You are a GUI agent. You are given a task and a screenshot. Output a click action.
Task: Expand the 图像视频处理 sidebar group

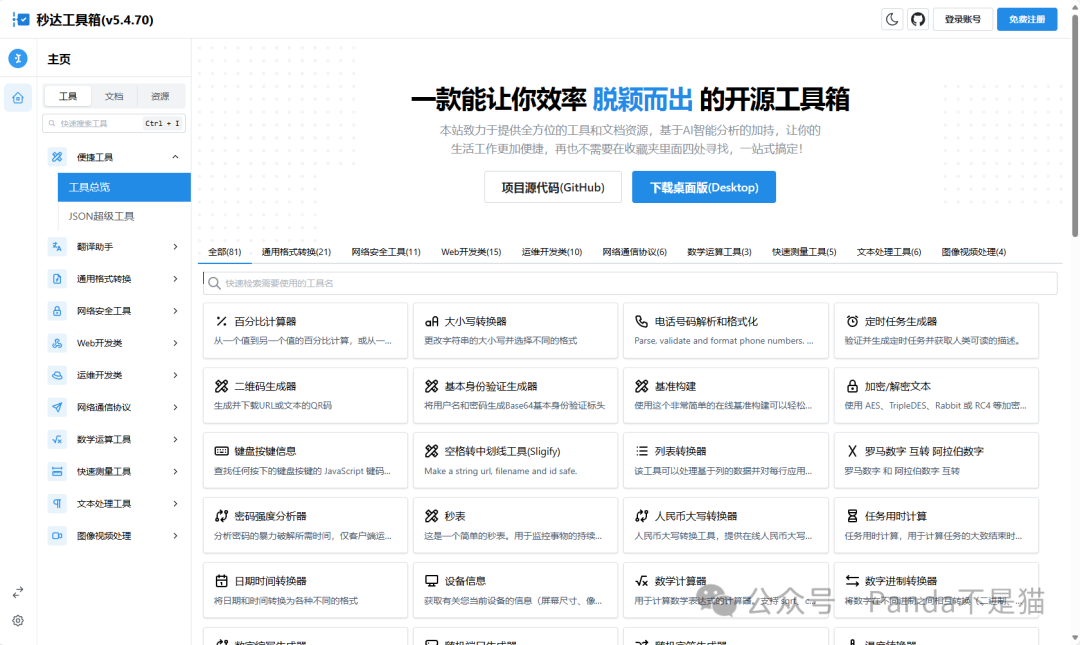click(114, 535)
